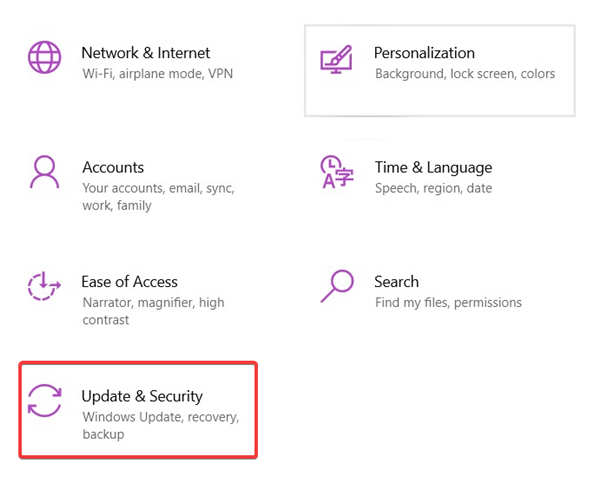Click the "Find my files, permissions" description
600x482 pixels.
click(447, 303)
